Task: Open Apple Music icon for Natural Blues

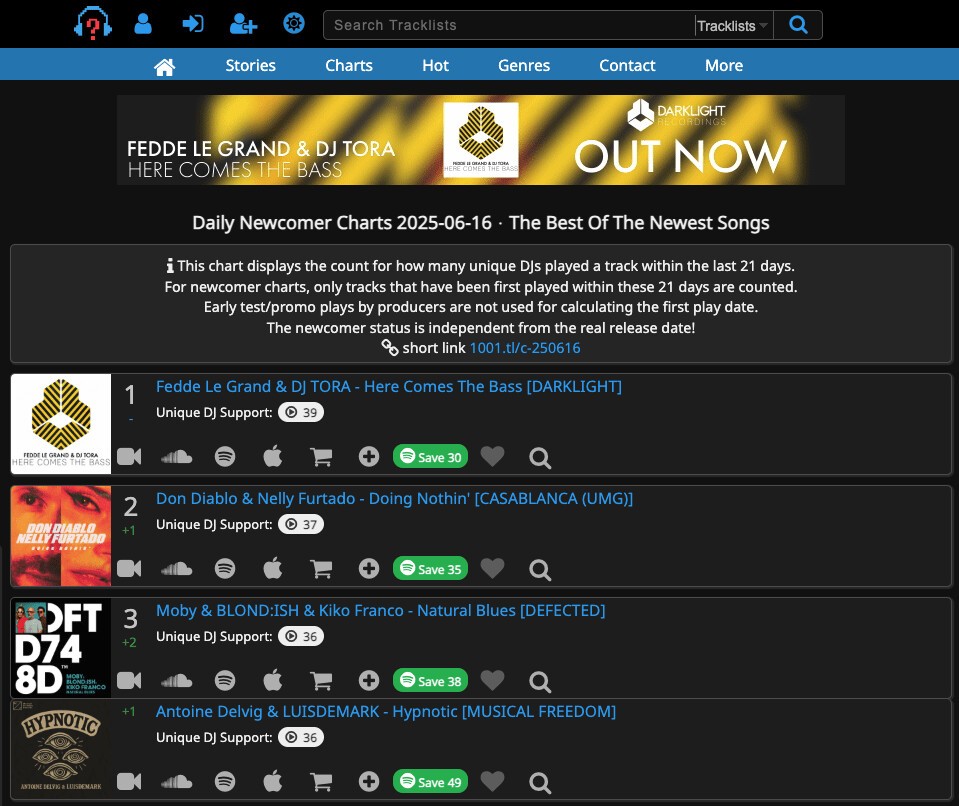Action: (x=273, y=680)
